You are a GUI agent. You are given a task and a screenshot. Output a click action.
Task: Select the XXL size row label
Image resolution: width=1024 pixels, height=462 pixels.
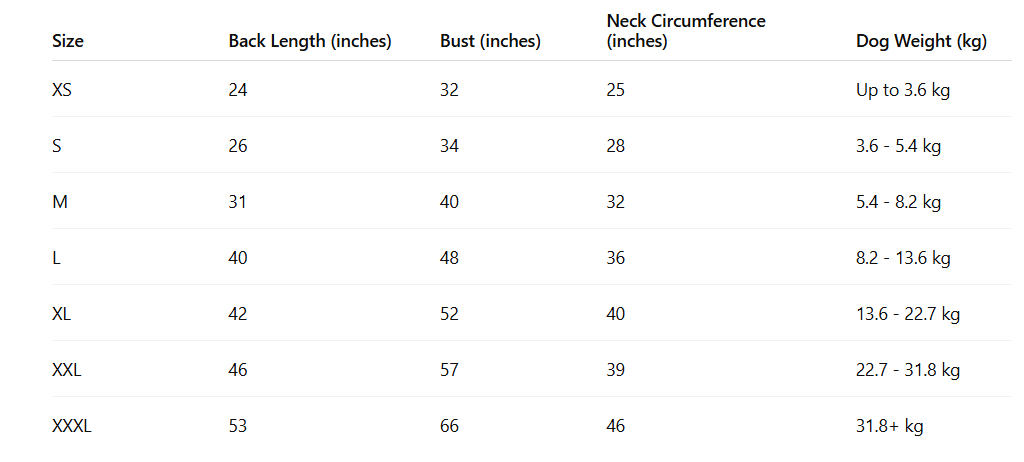pos(67,370)
